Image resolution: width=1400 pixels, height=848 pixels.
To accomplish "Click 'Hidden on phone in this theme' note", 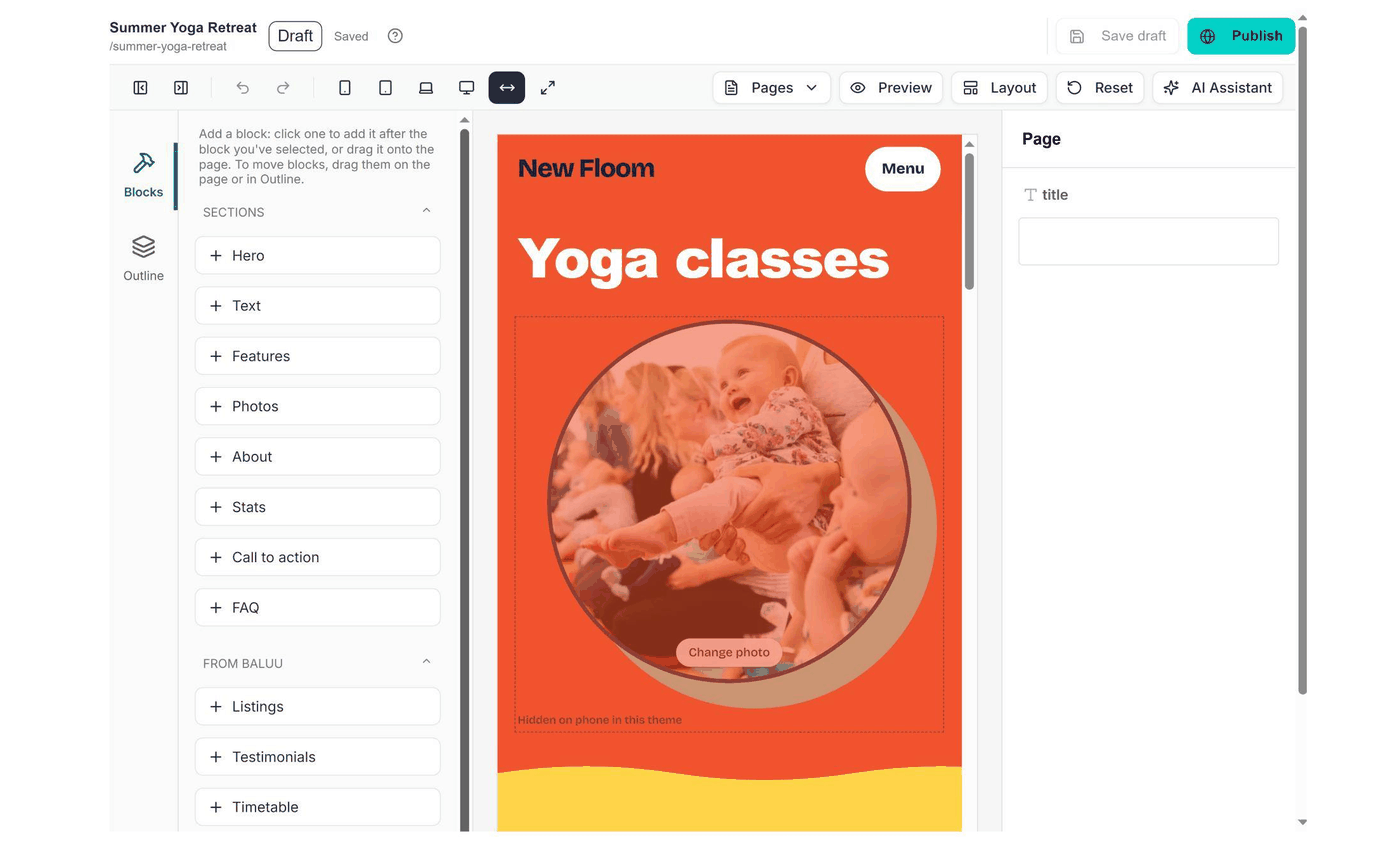I will coord(600,720).
